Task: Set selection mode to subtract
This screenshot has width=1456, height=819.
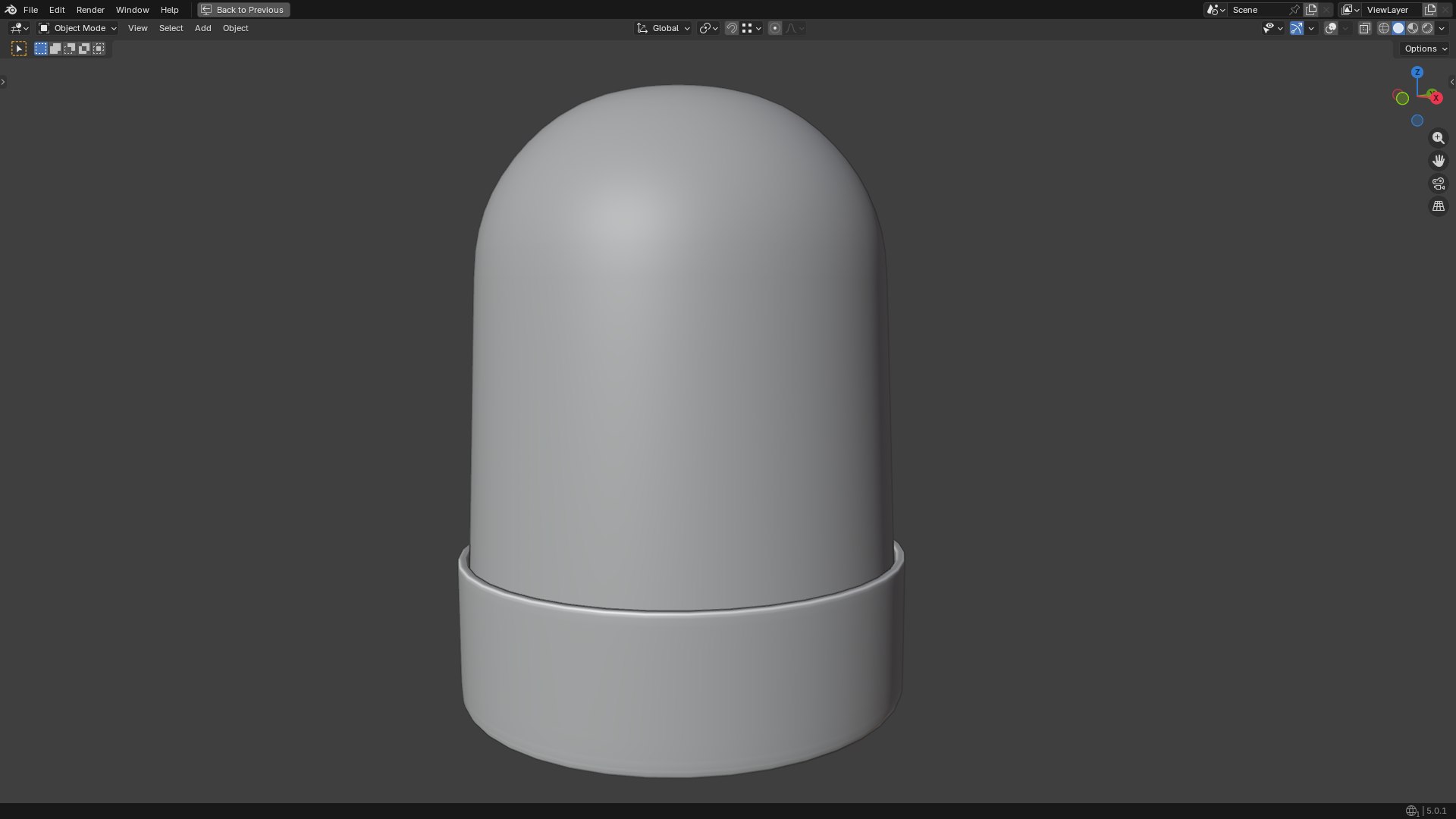Action: [70, 49]
